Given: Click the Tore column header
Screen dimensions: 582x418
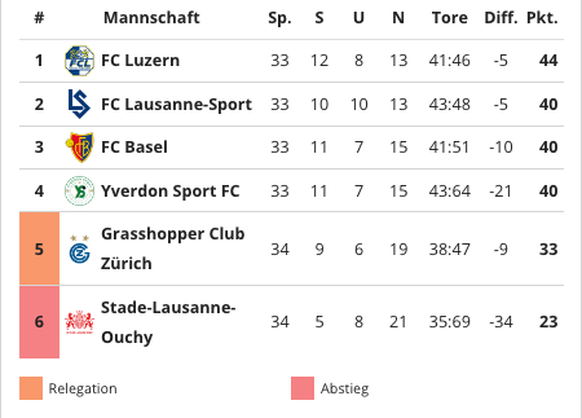Looking at the screenshot, I should click(x=450, y=18).
